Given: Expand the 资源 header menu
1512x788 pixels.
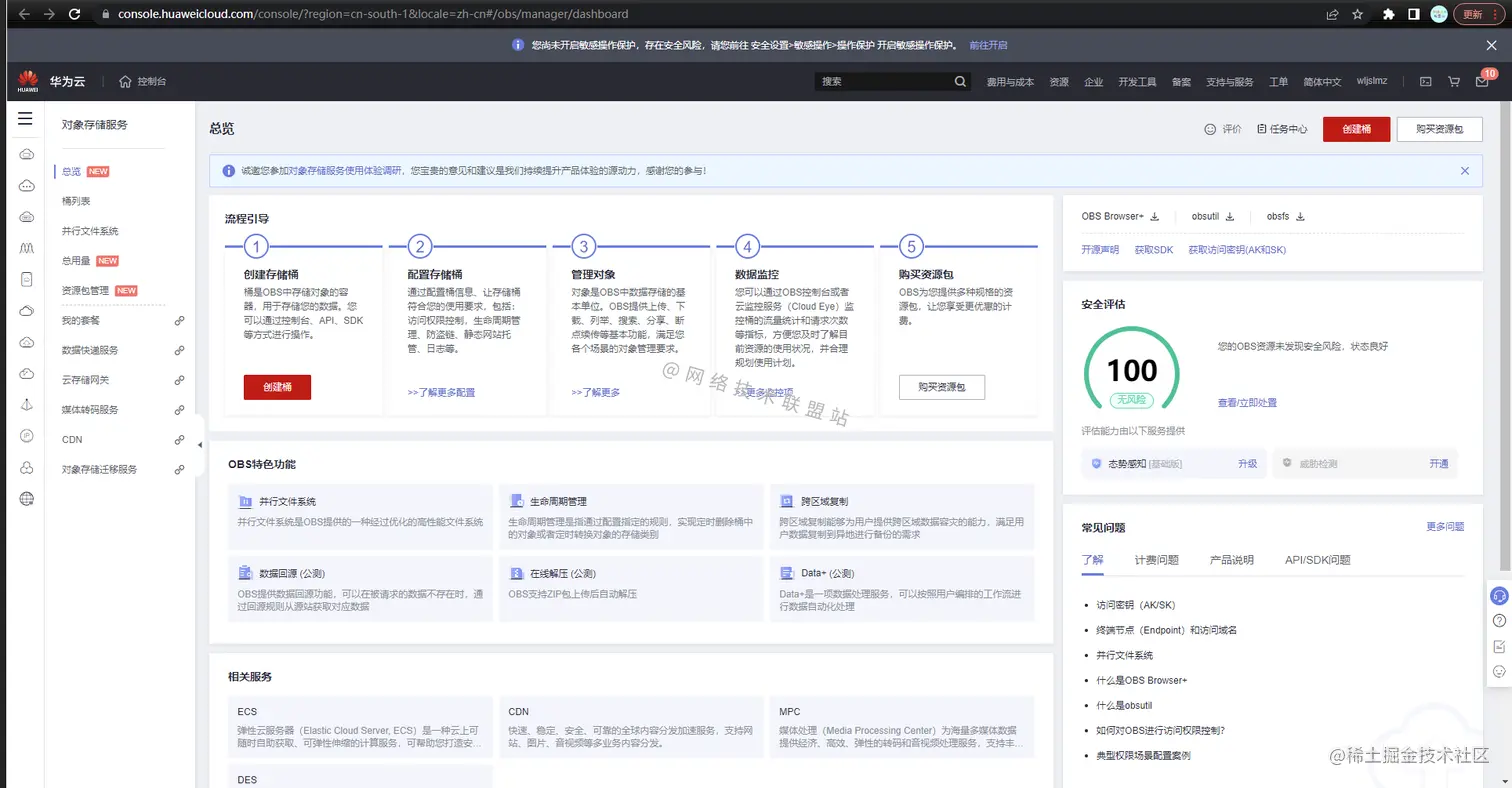Looking at the screenshot, I should [1059, 82].
